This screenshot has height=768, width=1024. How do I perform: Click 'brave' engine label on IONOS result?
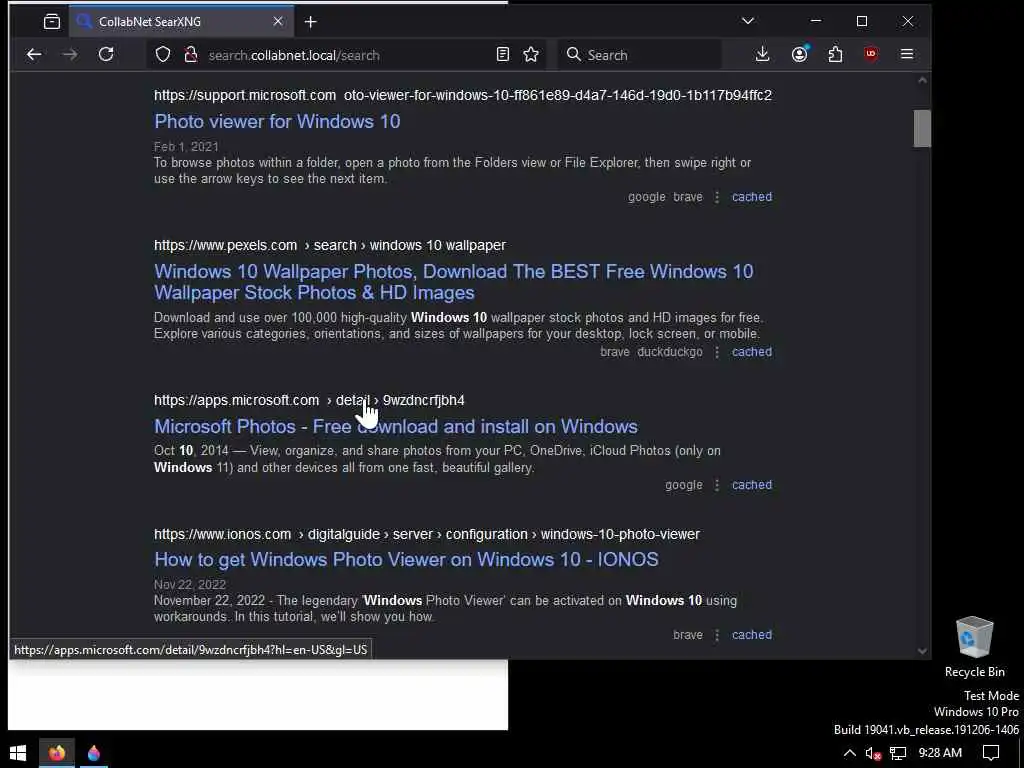(x=688, y=635)
